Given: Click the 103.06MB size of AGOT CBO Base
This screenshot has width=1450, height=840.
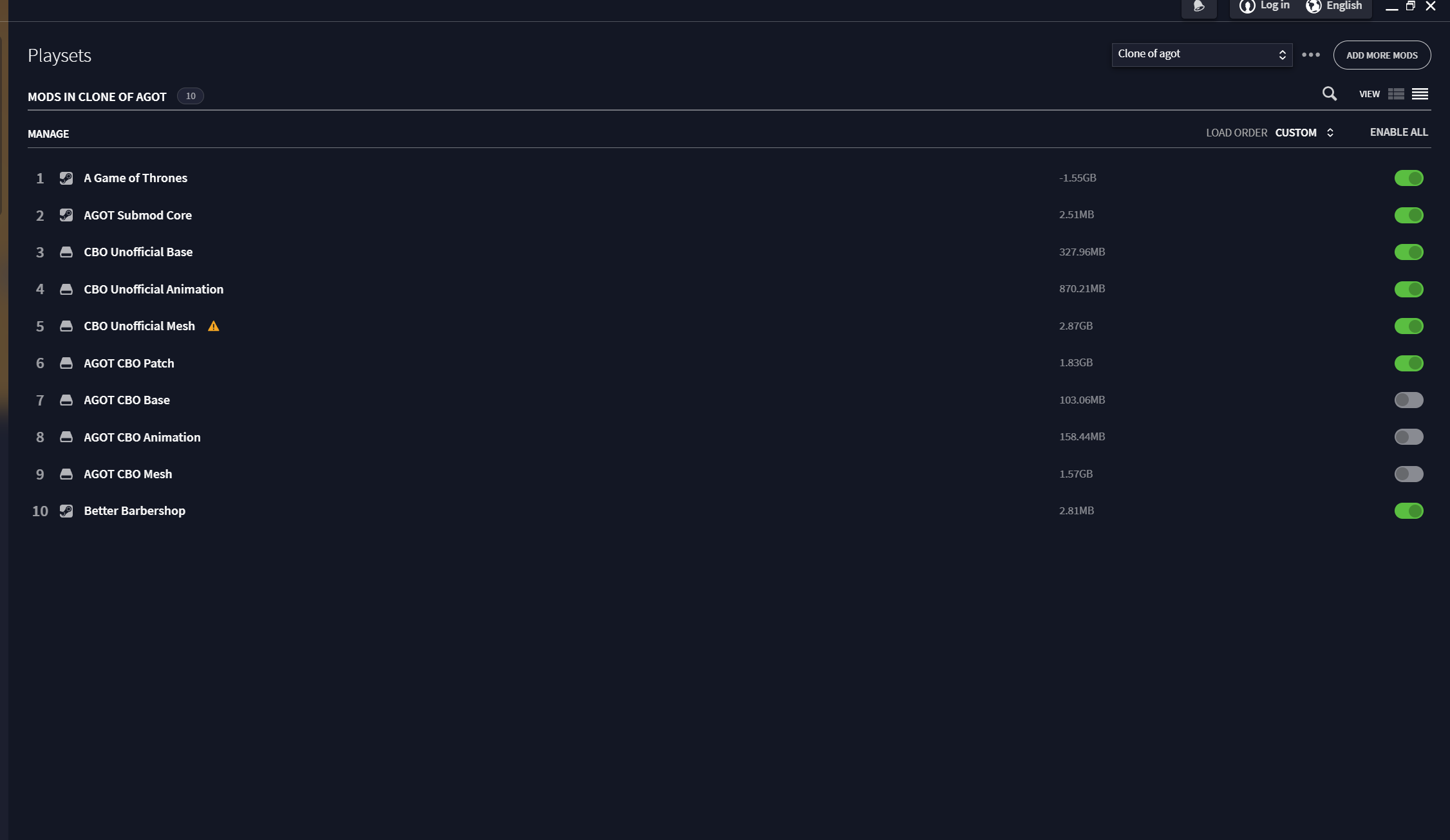Looking at the screenshot, I should coord(1082,400).
